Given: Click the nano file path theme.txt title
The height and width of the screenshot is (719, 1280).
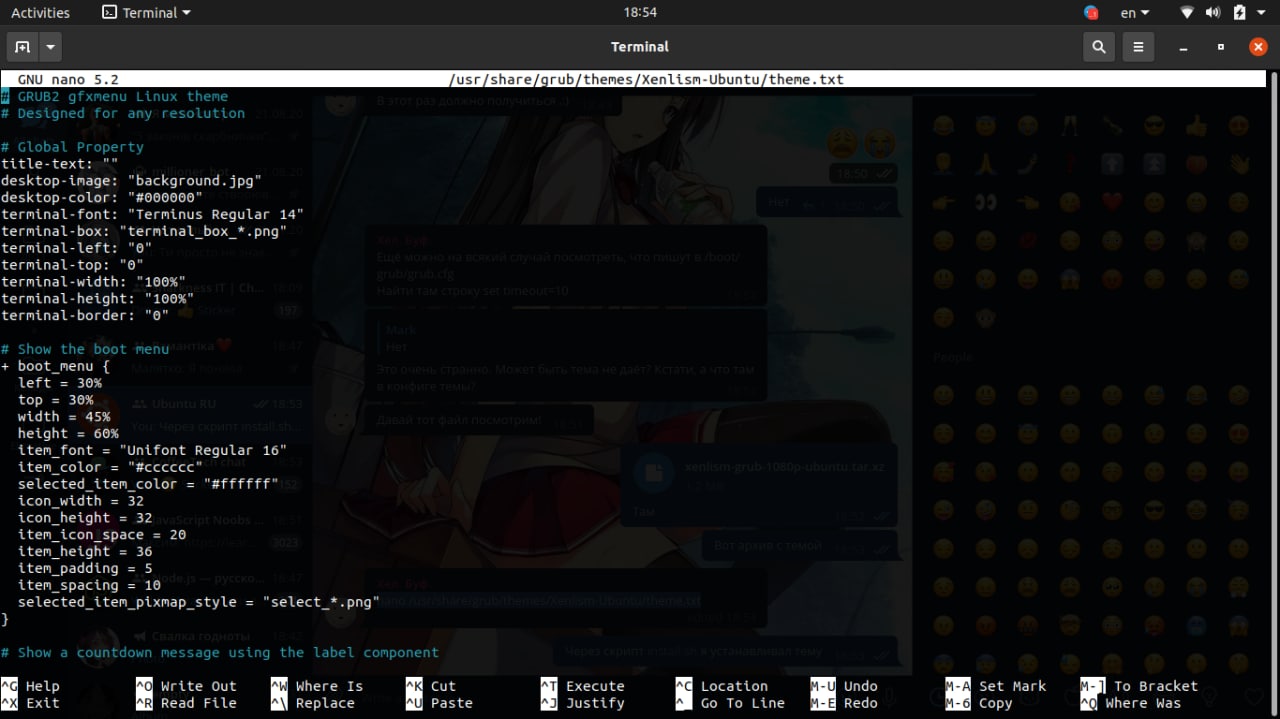Looking at the screenshot, I should coord(647,79).
